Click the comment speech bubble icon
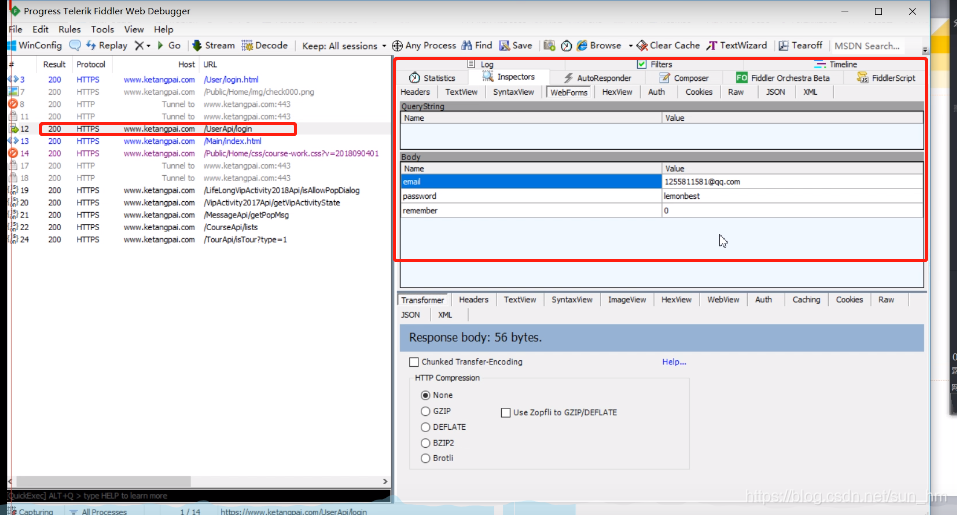This screenshot has width=957, height=515. coord(75,46)
